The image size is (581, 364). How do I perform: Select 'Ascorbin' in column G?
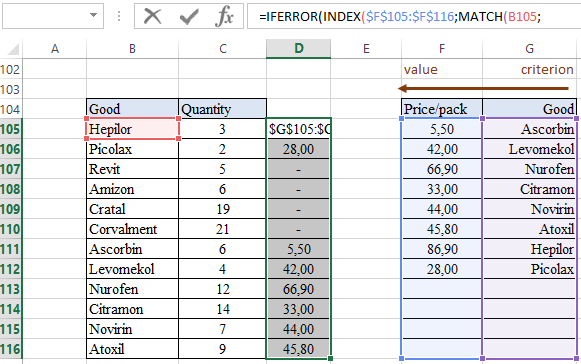(x=529, y=129)
